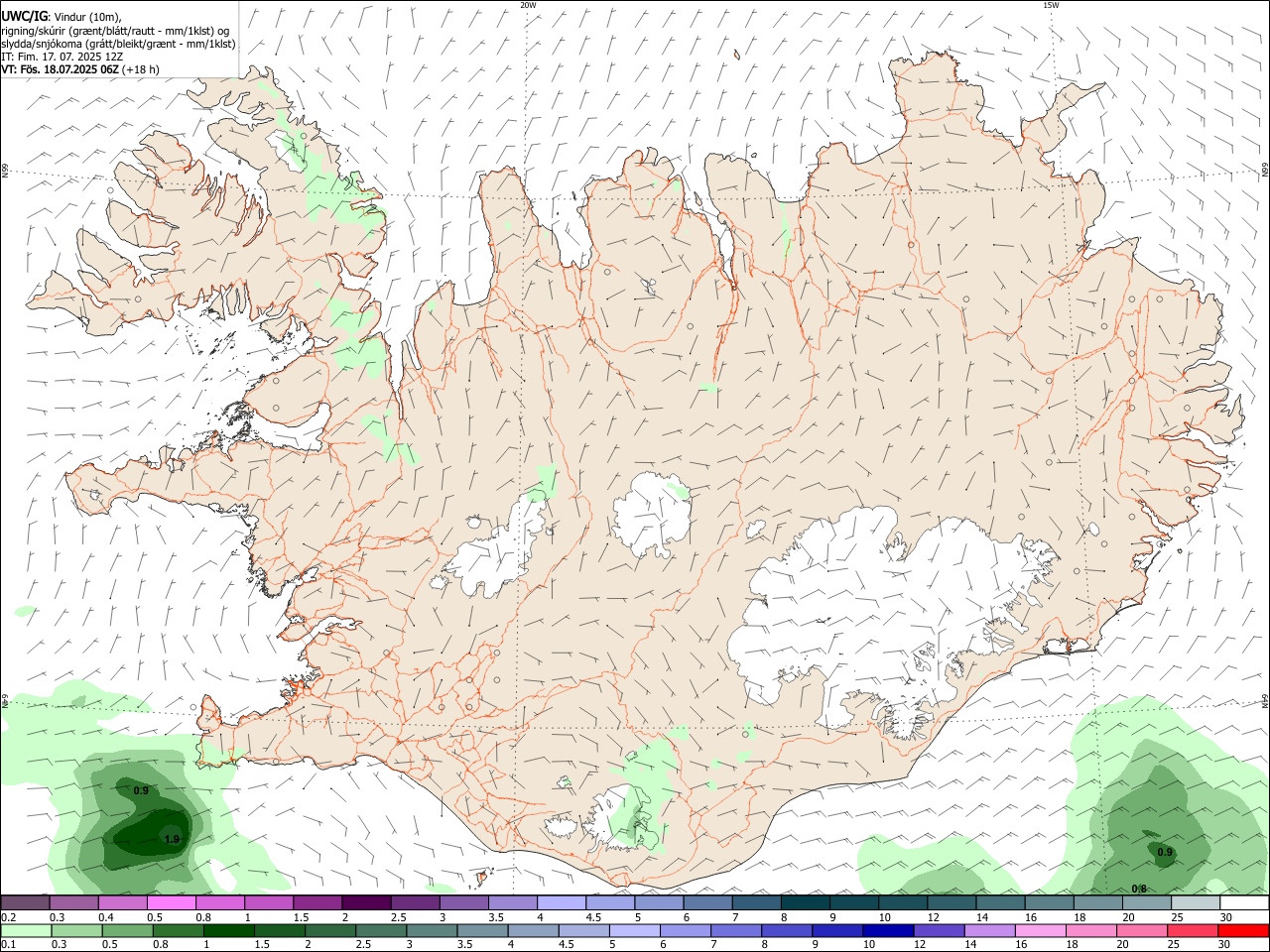Click the '20W' longitude label

click(528, 5)
